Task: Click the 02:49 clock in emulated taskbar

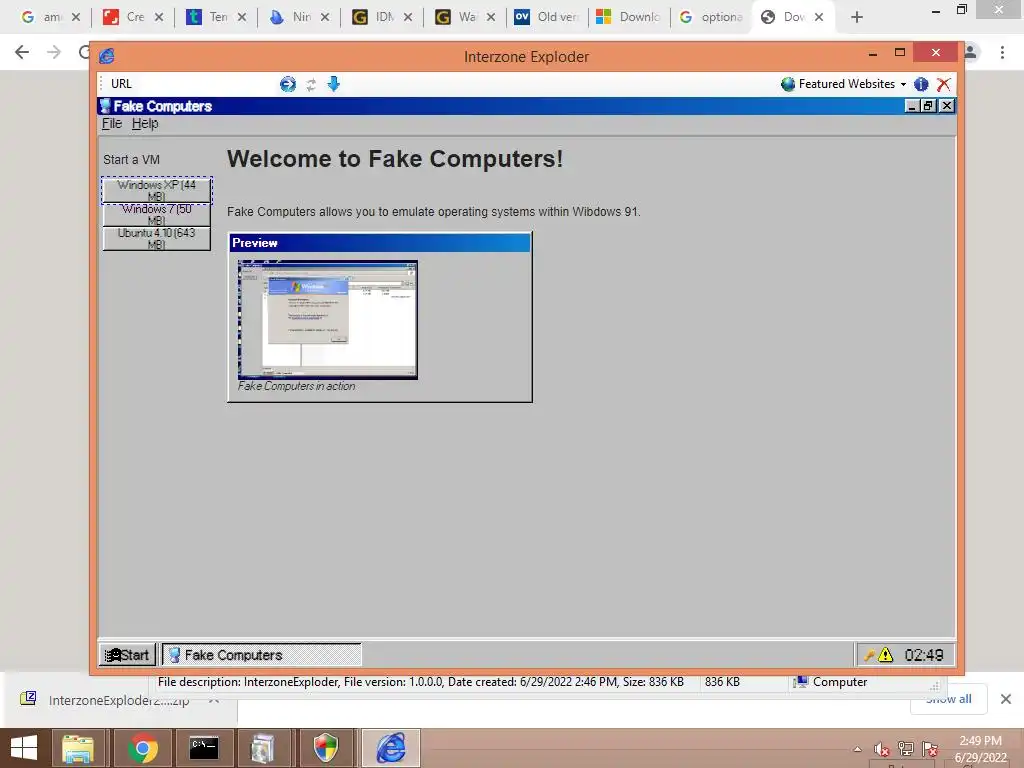Action: pyautogui.click(x=923, y=655)
